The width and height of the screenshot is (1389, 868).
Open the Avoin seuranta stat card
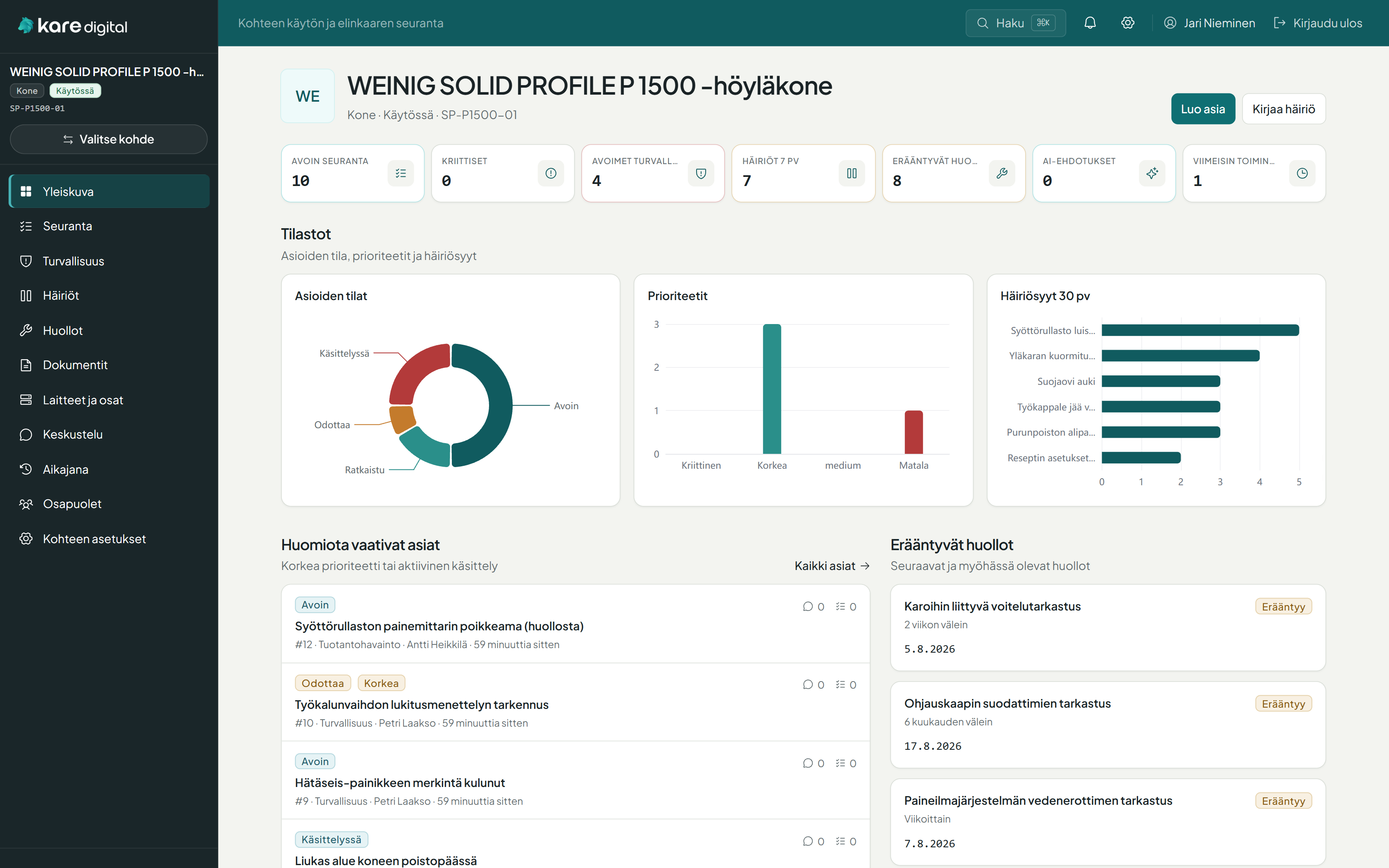pos(352,173)
